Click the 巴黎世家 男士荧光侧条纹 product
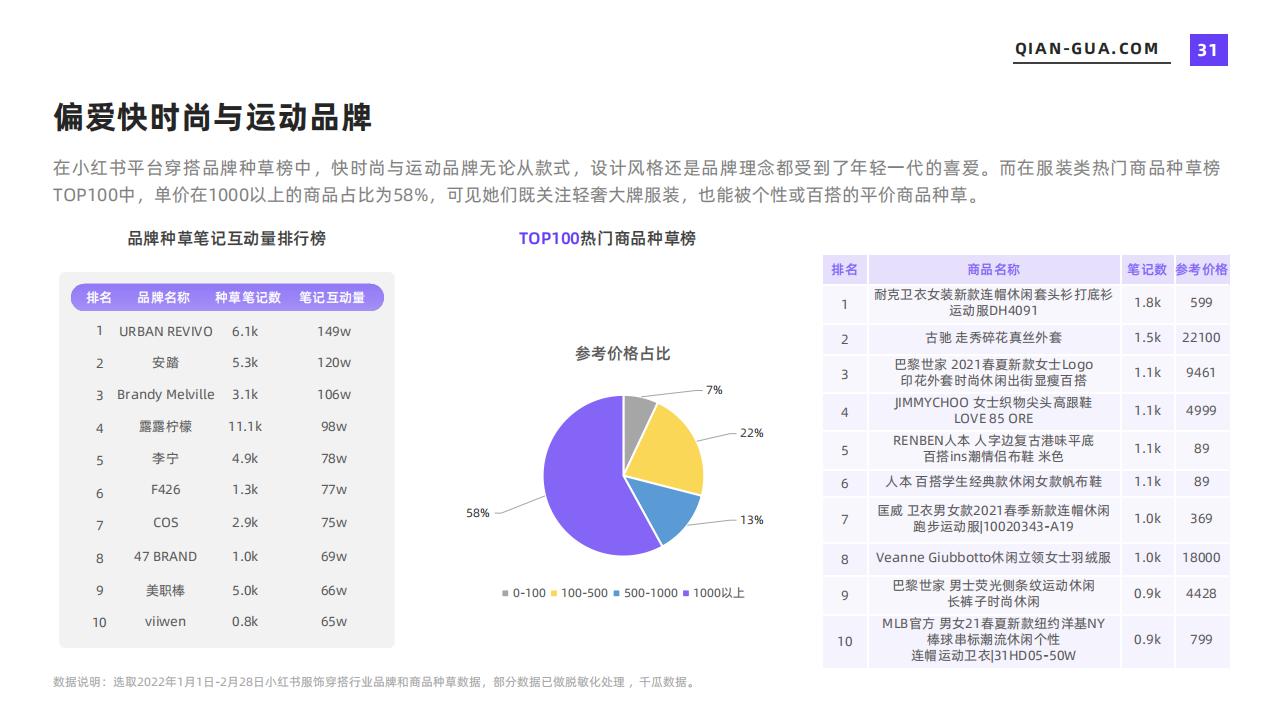This screenshot has height=720, width=1280. pyautogui.click(x=993, y=593)
